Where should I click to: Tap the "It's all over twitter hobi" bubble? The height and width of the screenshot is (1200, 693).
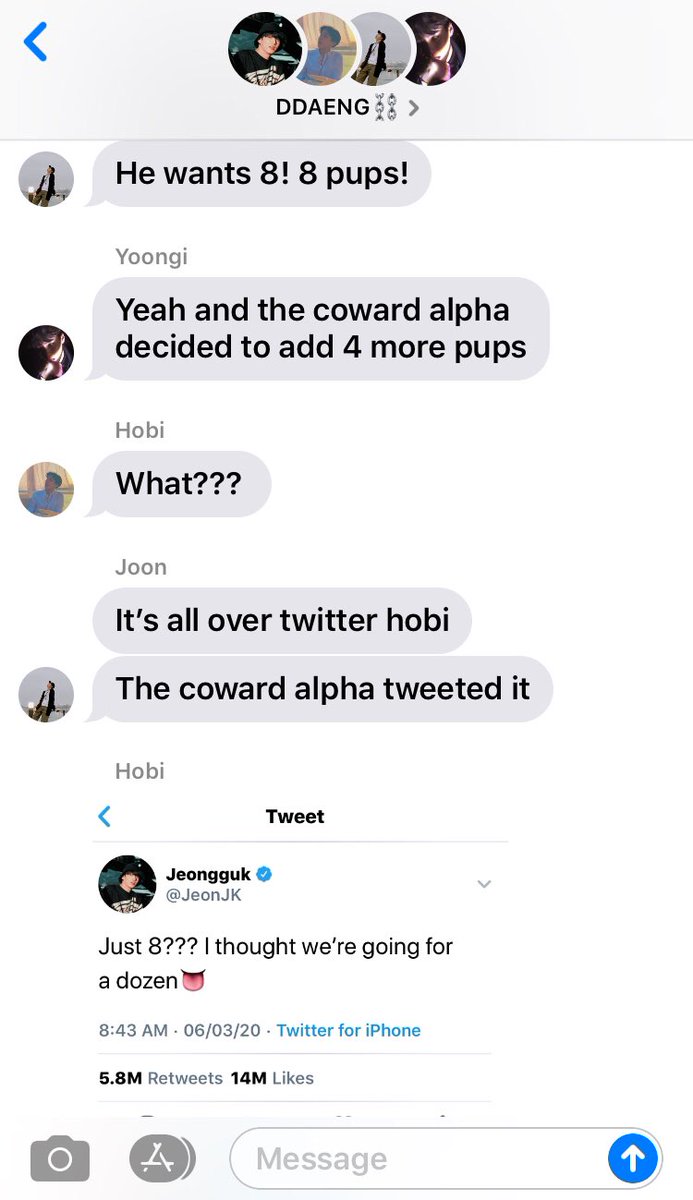[282, 620]
